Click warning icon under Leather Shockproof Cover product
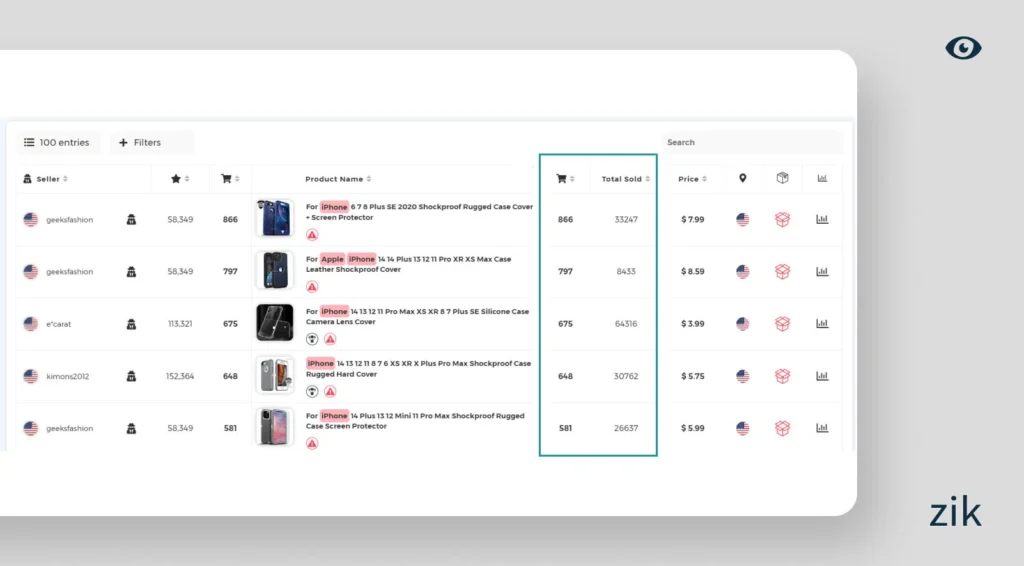 pos(312,287)
